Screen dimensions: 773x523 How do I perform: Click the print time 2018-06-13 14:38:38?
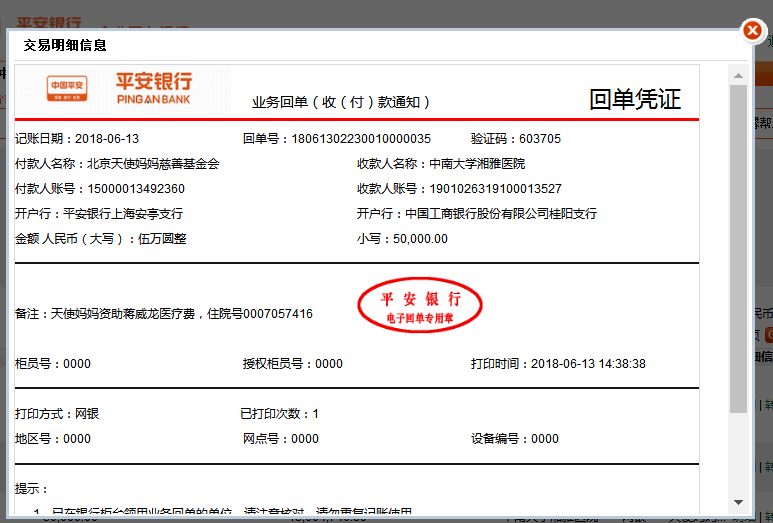[x=588, y=364]
